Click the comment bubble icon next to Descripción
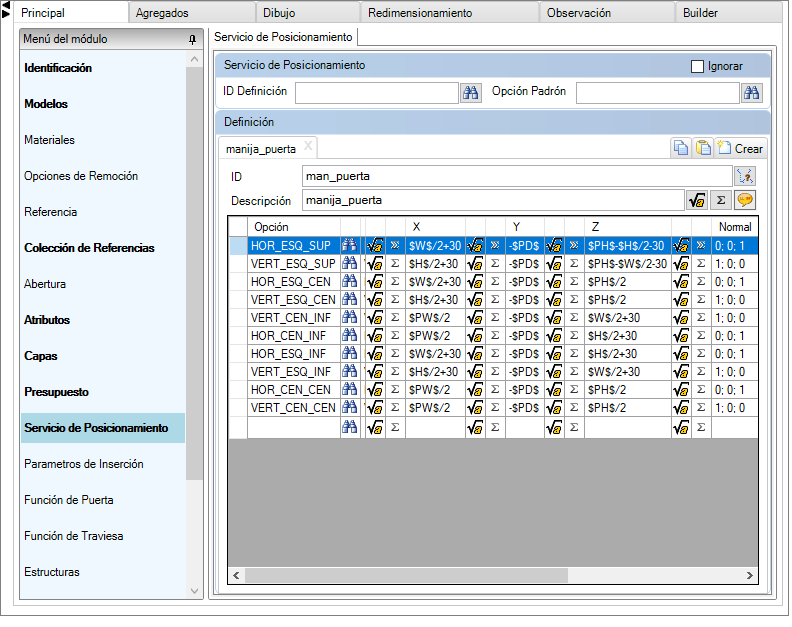Screen dimensions: 792x627 745,200
